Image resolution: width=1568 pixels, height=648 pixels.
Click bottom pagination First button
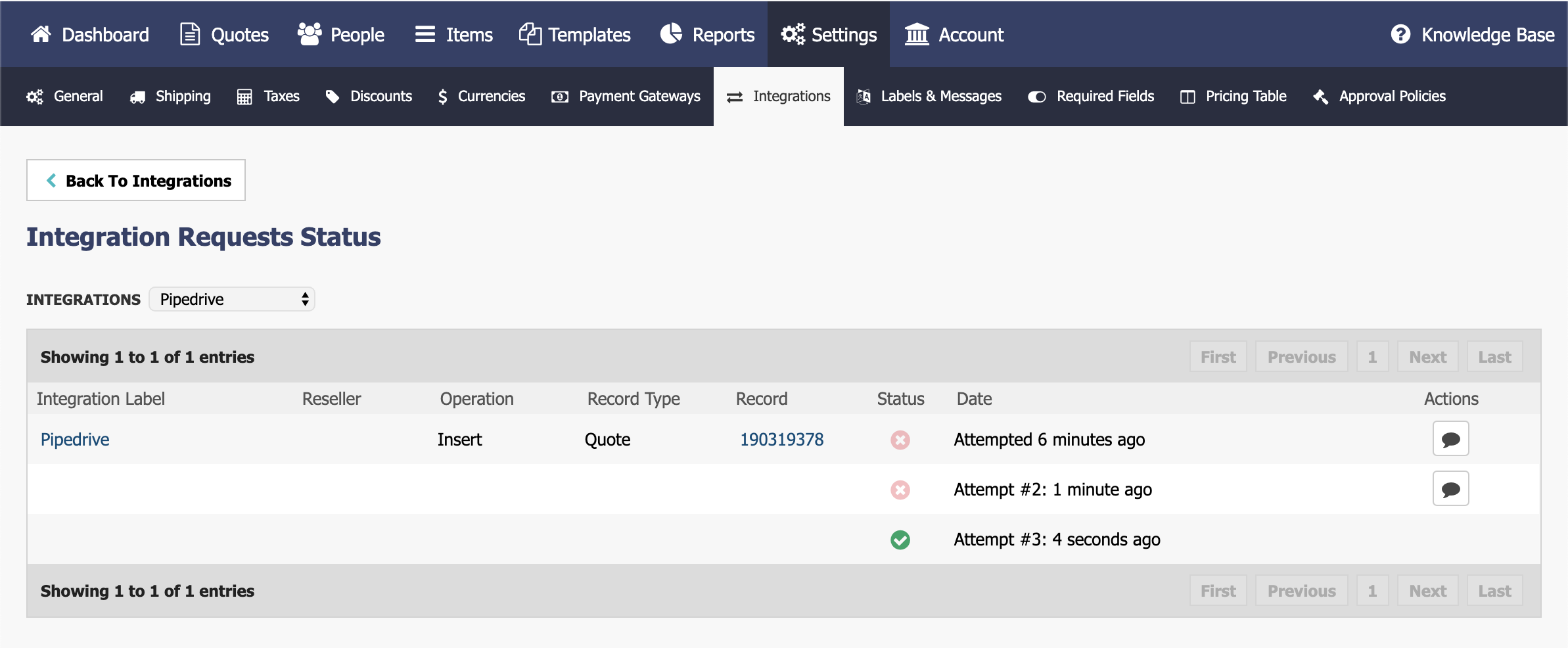coord(1218,591)
